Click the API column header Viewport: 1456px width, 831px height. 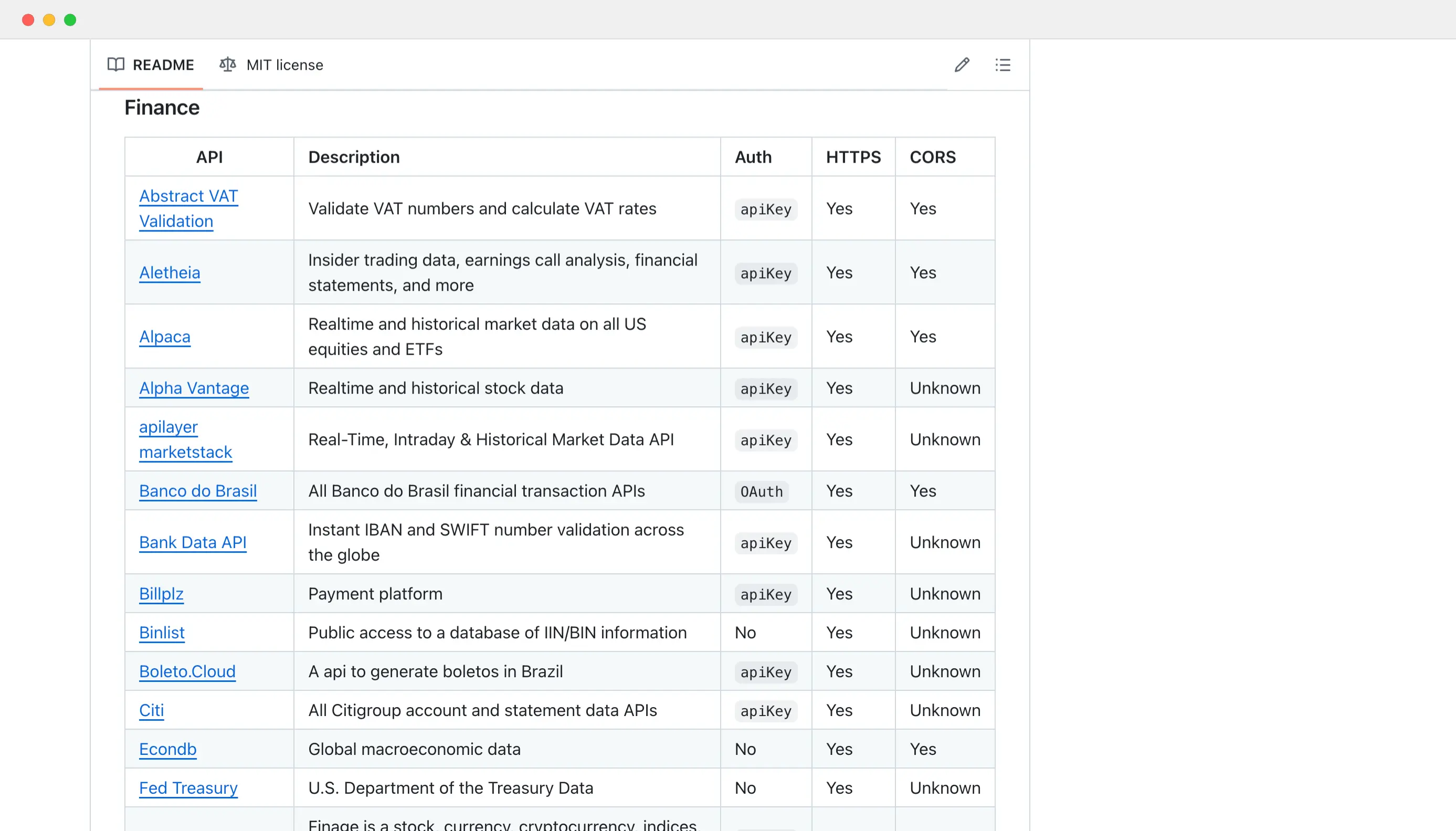(x=209, y=157)
